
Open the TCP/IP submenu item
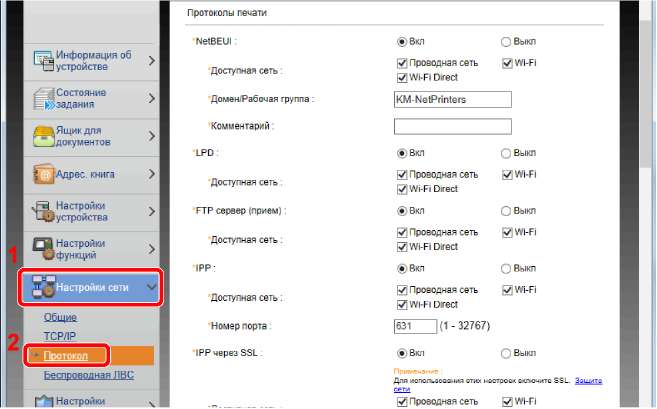[59, 338]
